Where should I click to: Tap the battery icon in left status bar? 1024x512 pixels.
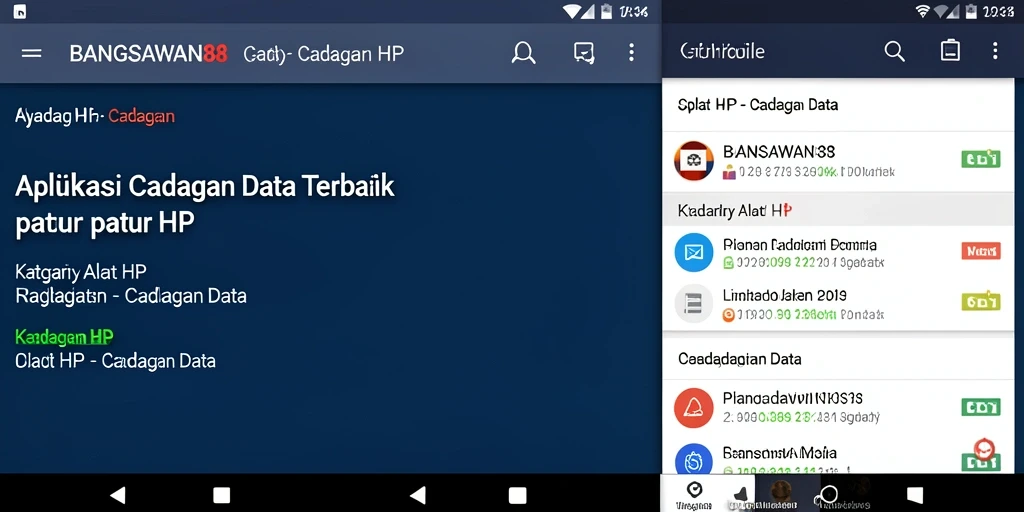pos(606,11)
